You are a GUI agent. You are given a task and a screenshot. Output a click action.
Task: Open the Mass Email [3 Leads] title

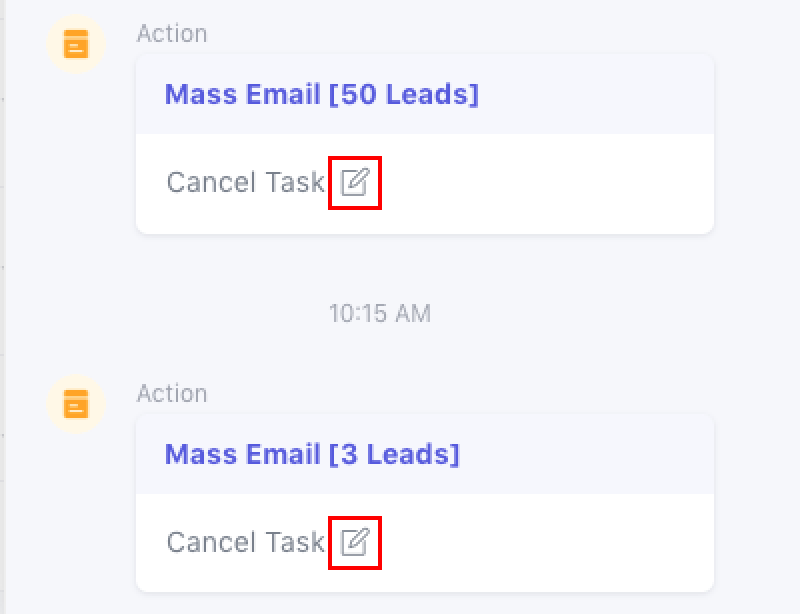click(312, 455)
